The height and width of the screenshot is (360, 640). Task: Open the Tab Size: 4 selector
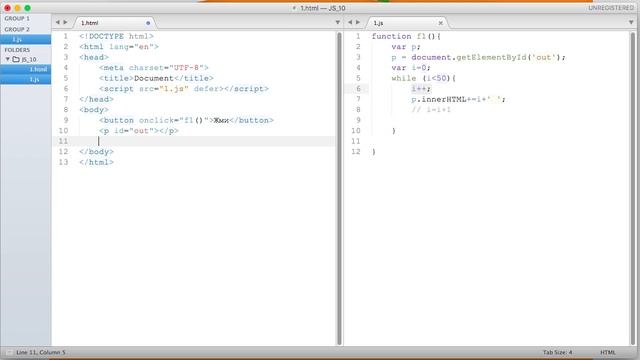(557, 352)
